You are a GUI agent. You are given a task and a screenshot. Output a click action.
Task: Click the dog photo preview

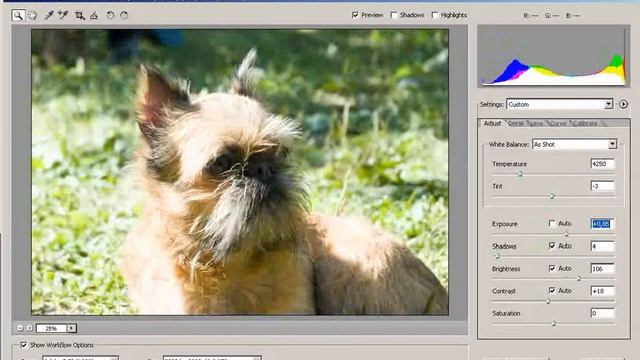click(x=240, y=172)
